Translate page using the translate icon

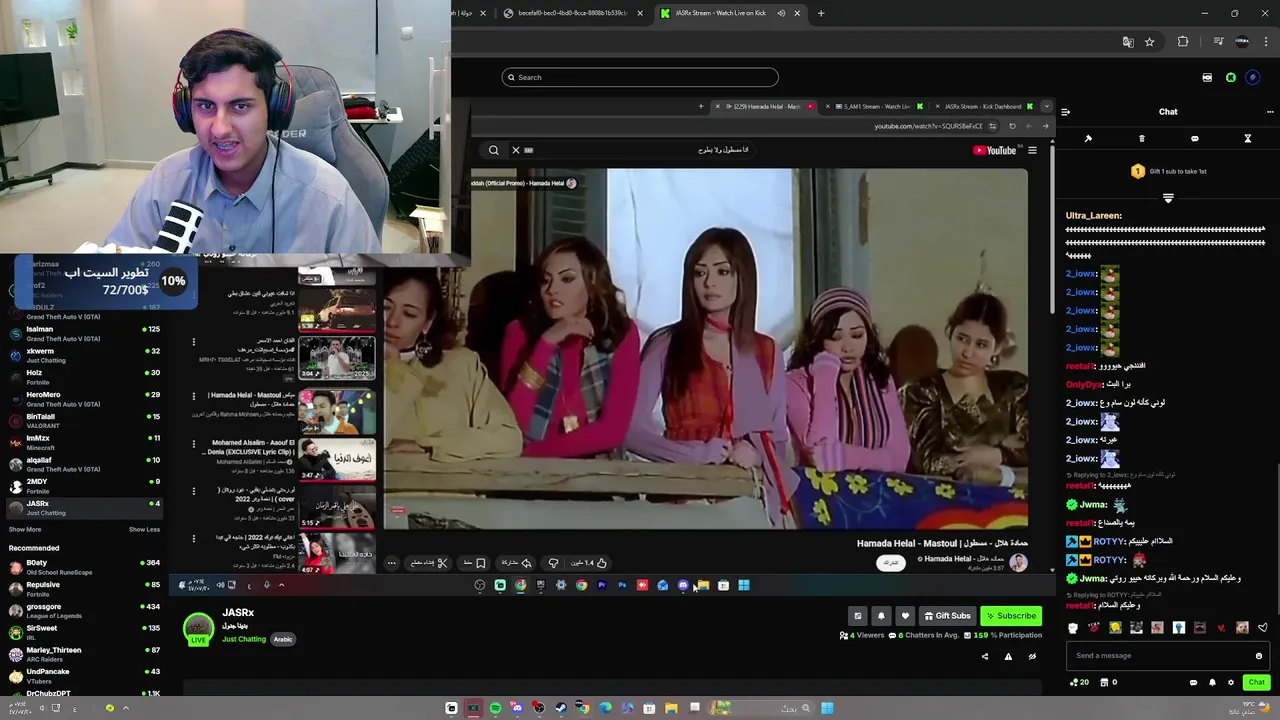pos(1128,42)
